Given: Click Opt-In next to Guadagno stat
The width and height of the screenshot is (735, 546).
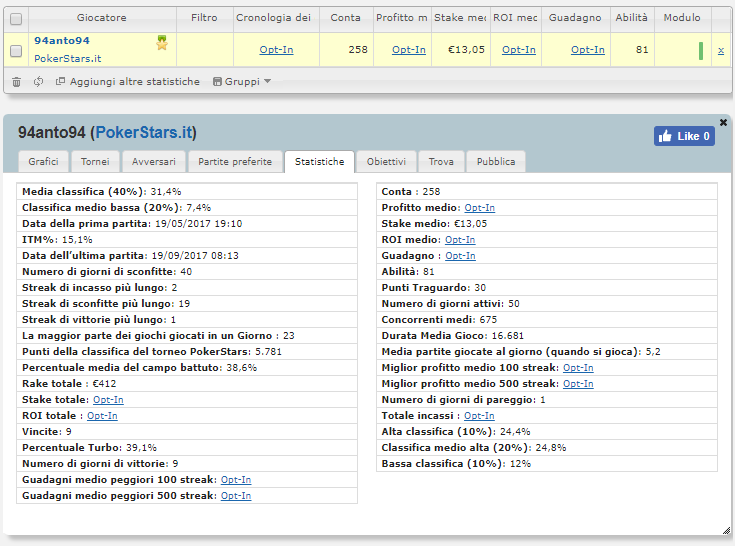Looking at the screenshot, I should pos(460,256).
